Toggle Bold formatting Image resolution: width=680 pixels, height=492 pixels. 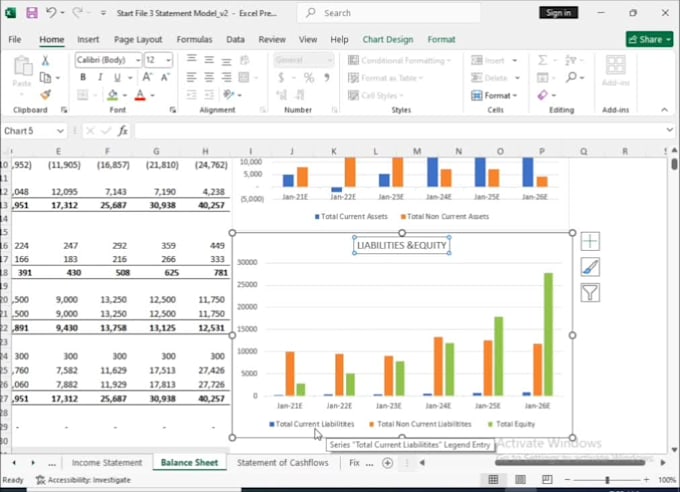point(83,78)
